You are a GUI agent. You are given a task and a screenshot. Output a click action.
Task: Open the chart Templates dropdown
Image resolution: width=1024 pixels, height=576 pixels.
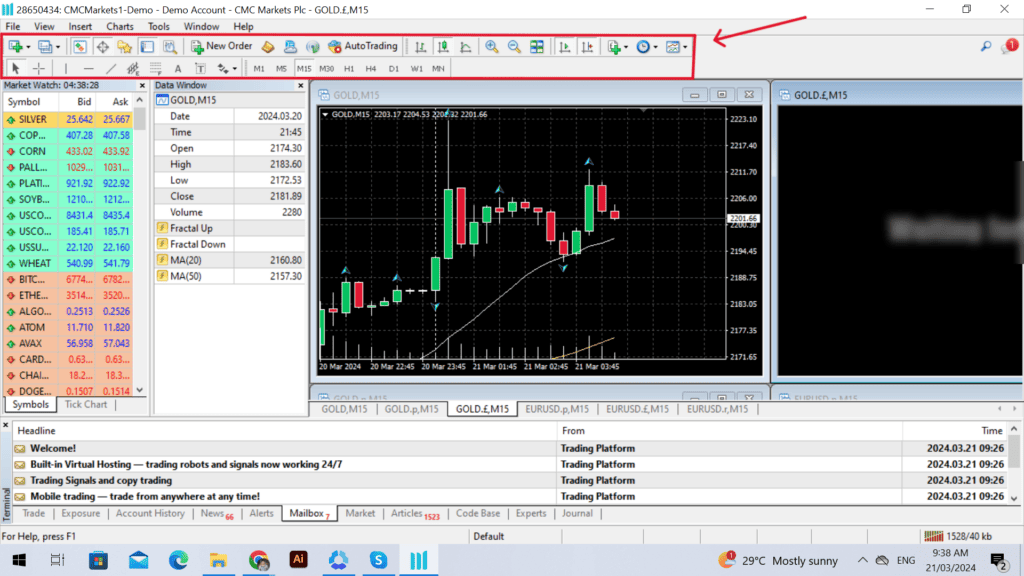(676, 46)
